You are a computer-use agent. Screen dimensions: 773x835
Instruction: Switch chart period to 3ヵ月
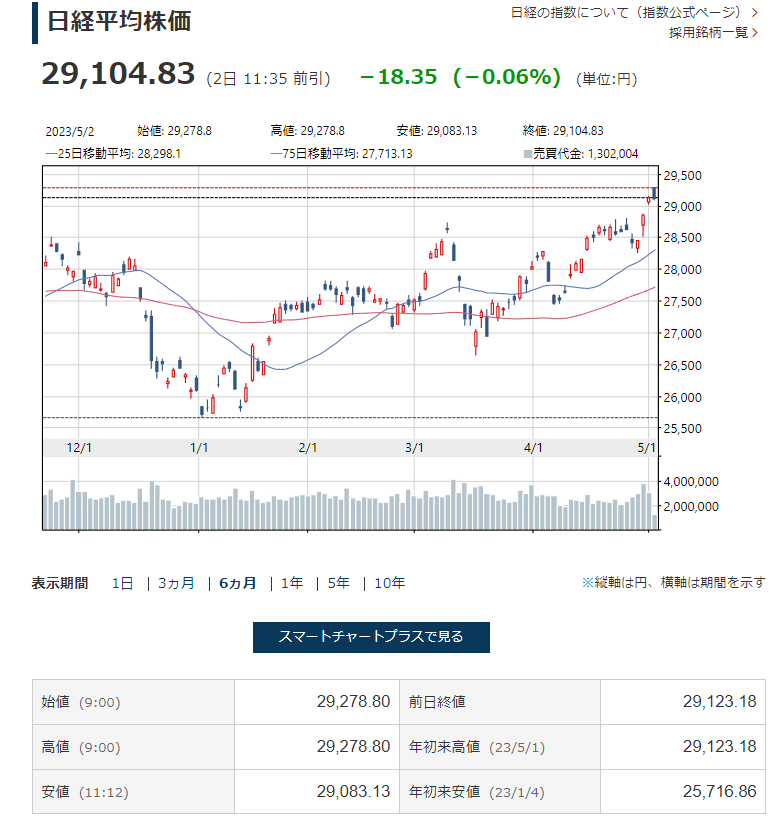(x=176, y=583)
